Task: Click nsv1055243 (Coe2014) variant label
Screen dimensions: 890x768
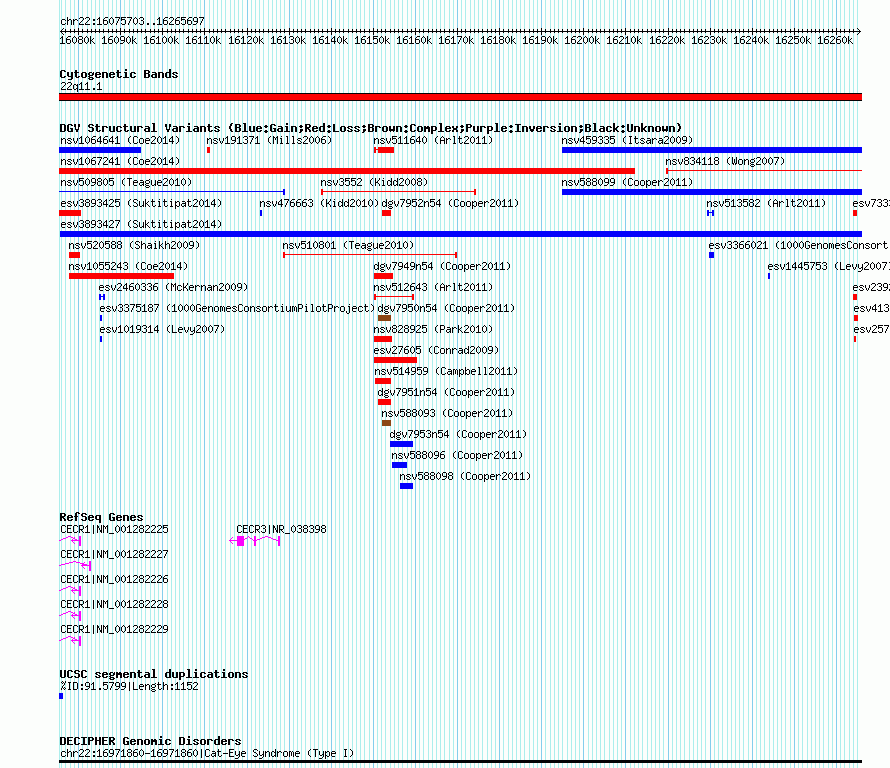Action: pos(128,266)
